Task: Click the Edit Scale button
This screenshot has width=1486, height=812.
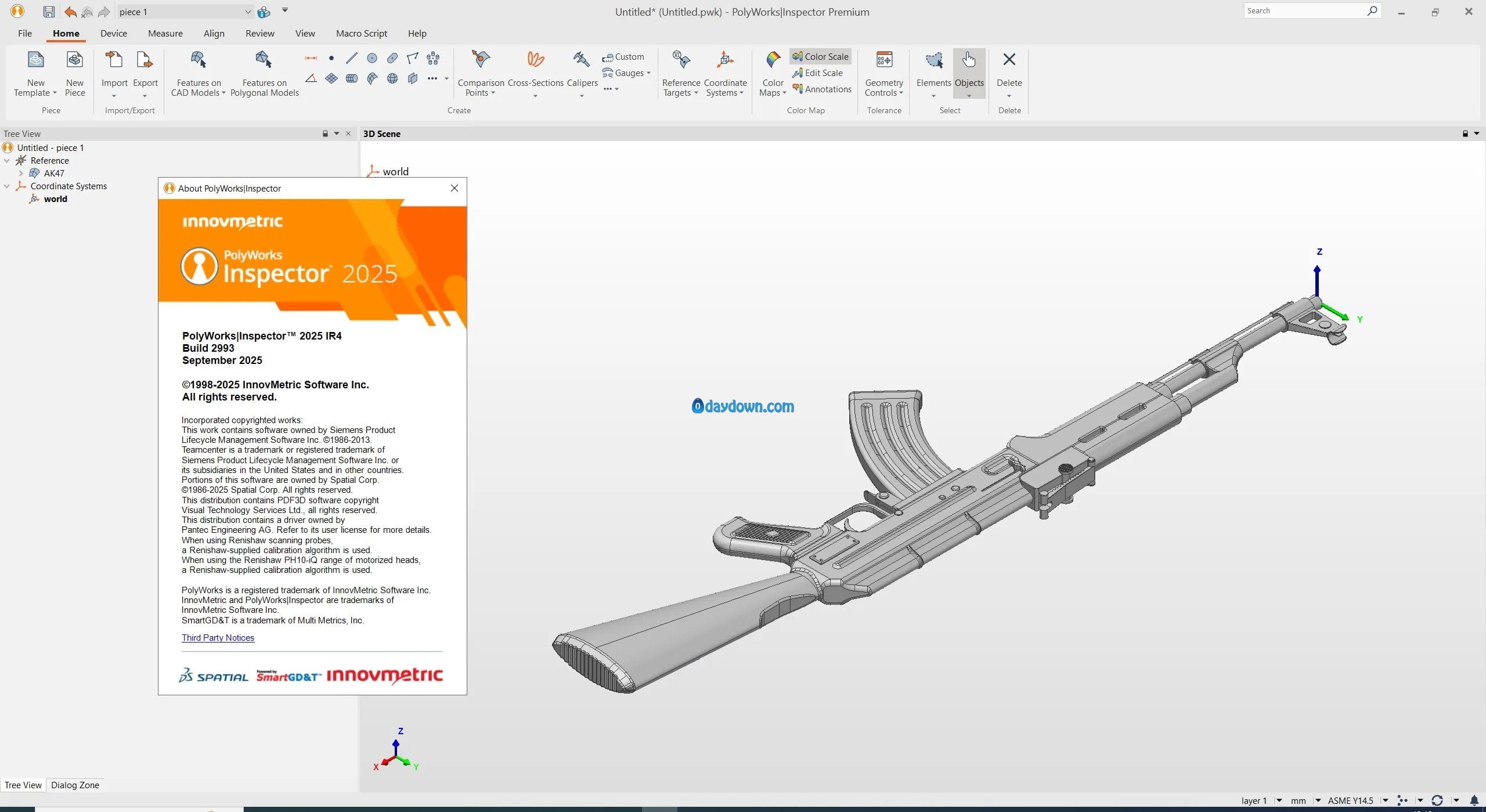Action: [817, 73]
